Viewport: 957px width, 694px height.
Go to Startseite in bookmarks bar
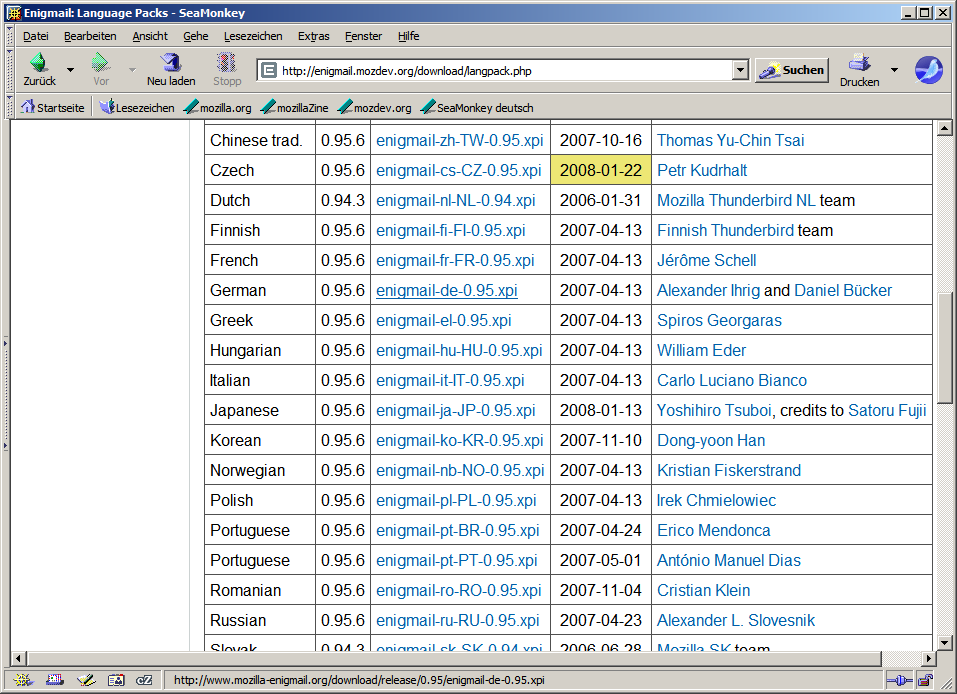coord(52,107)
